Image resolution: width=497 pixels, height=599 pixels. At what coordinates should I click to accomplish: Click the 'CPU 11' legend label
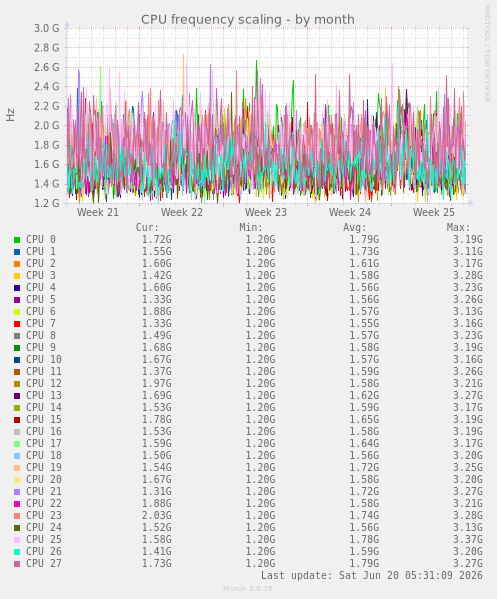[44, 372]
